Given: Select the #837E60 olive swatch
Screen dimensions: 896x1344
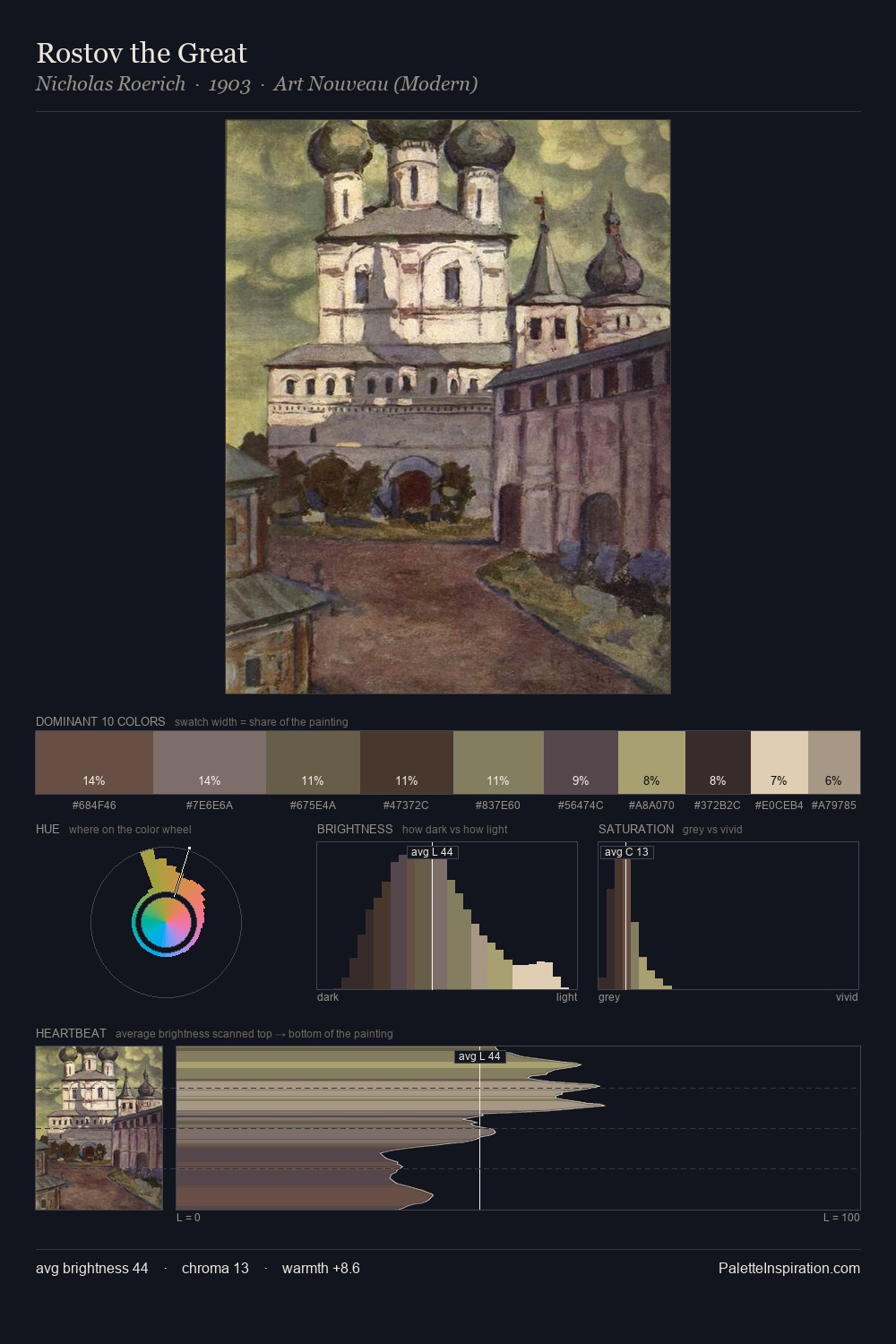Looking at the screenshot, I should [498, 762].
